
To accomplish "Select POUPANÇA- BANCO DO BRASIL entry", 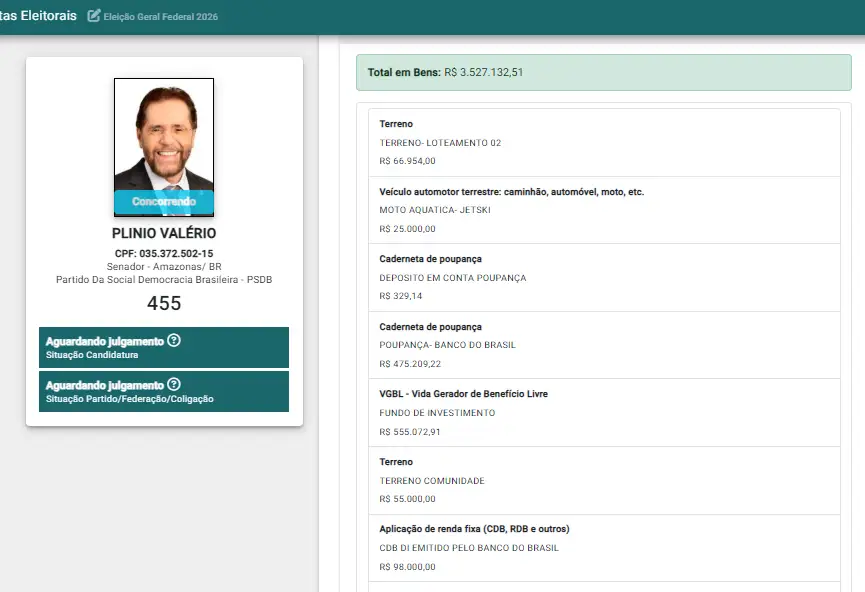I will click(x=447, y=345).
